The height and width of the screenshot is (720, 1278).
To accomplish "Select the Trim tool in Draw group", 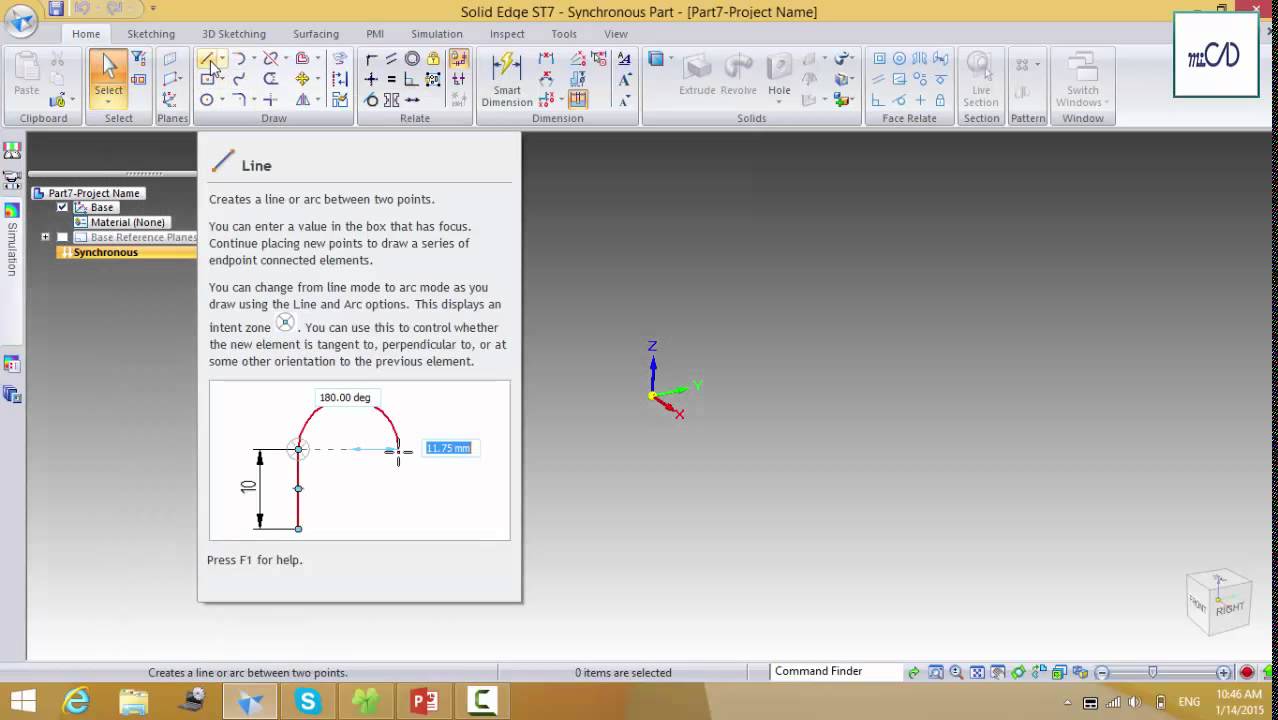I will [271, 59].
